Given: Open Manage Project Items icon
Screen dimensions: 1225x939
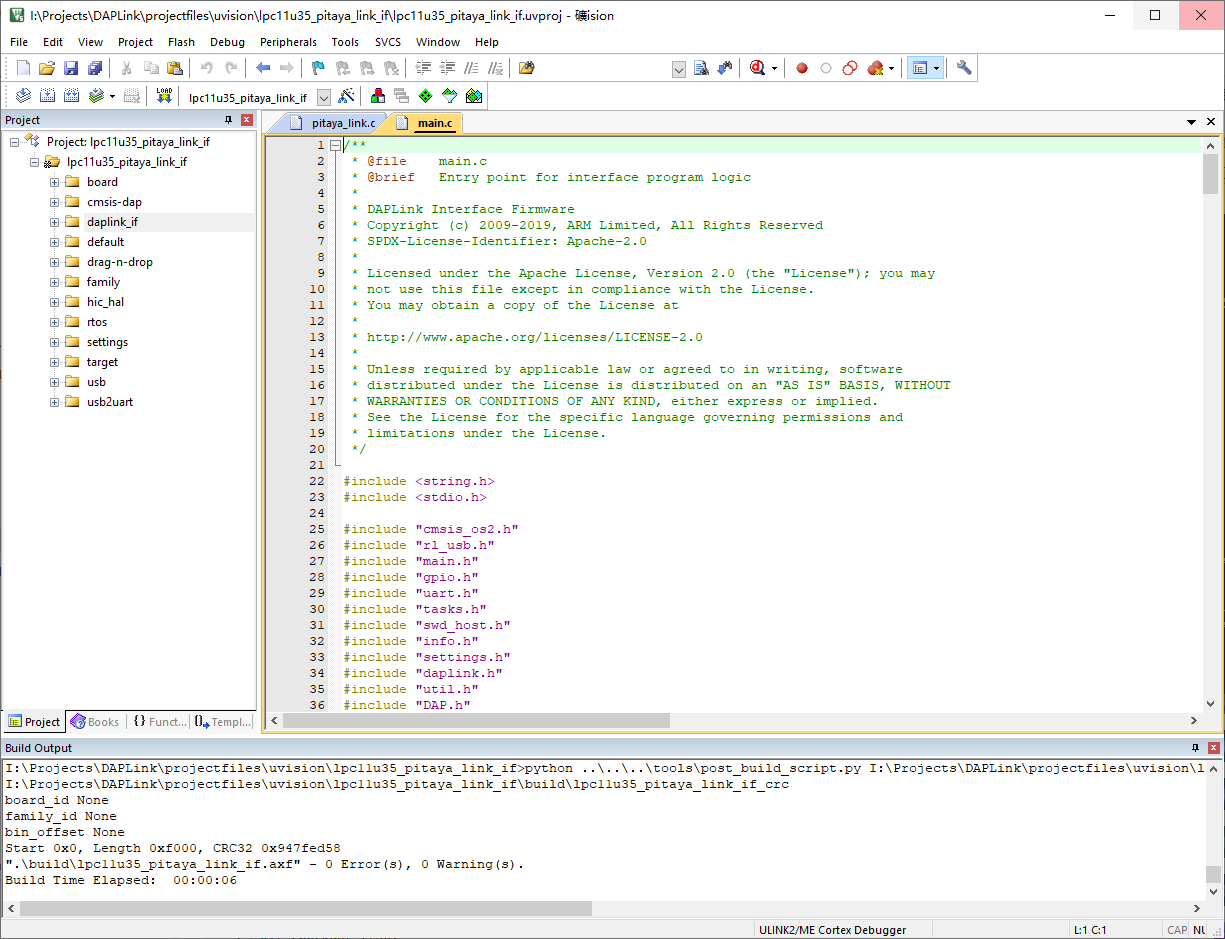Looking at the screenshot, I should point(378,96).
